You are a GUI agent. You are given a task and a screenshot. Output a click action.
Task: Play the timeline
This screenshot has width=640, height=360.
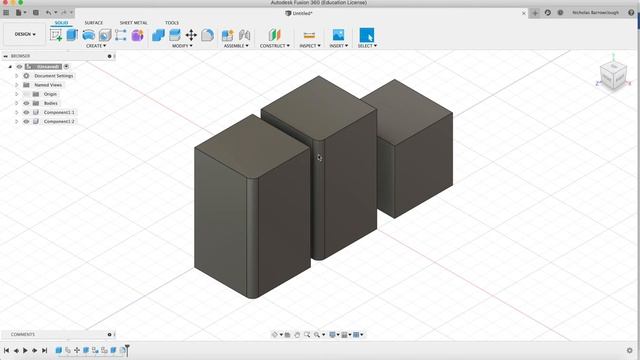point(25,351)
